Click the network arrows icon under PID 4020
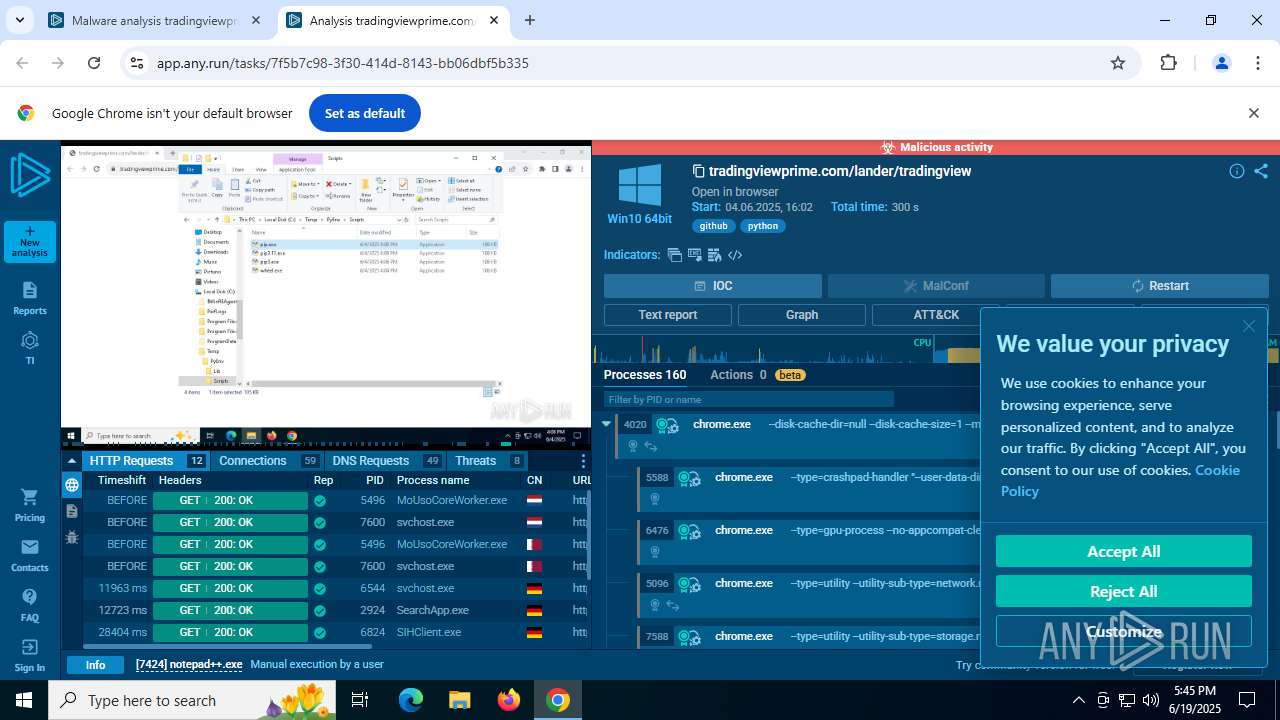 (x=650, y=446)
